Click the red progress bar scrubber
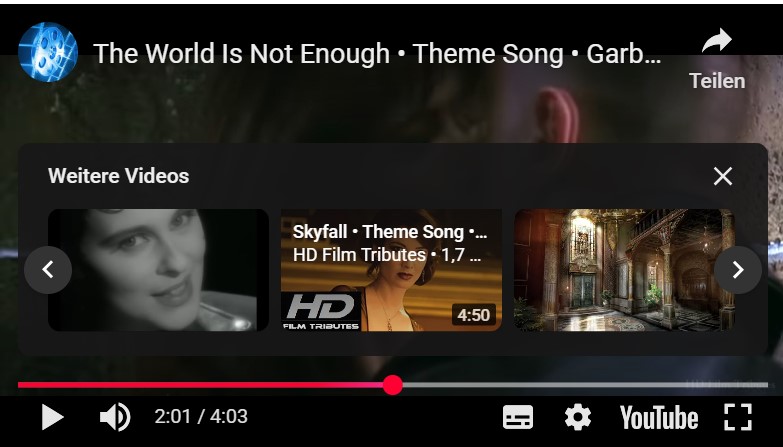This screenshot has width=783, height=447. (x=392, y=385)
